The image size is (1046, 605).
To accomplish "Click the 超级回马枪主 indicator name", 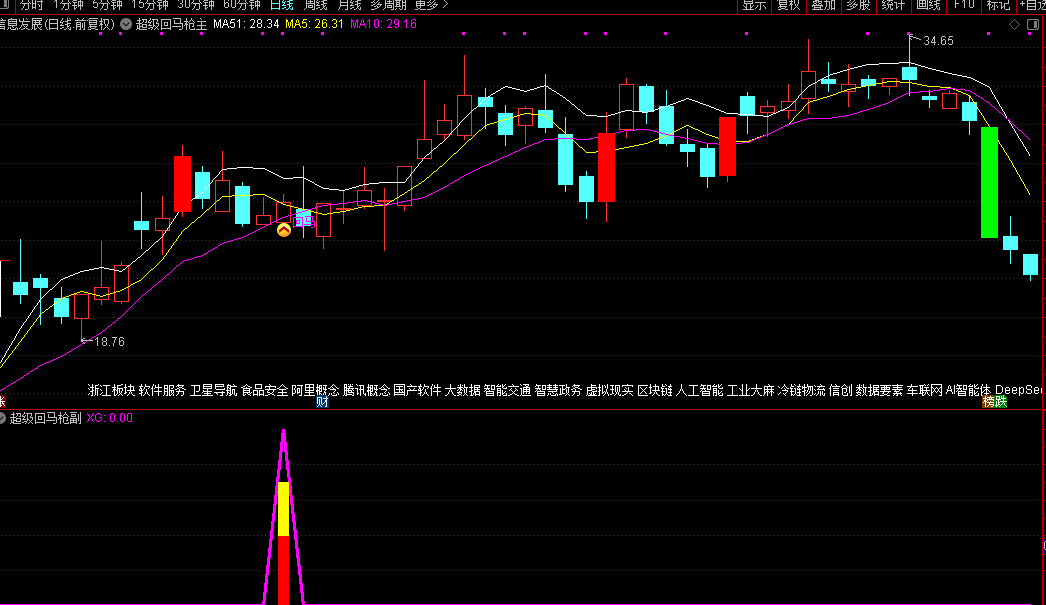I will click(x=171, y=25).
